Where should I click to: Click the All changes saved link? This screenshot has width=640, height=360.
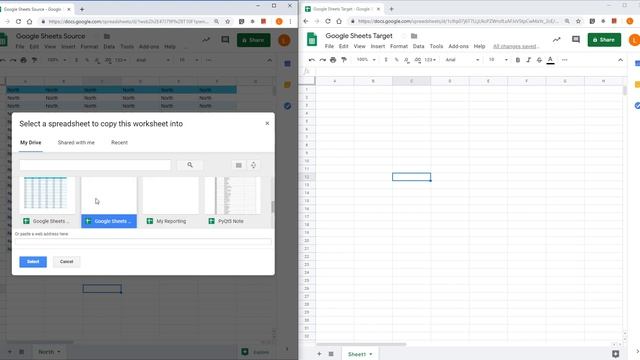pyautogui.click(x=515, y=47)
